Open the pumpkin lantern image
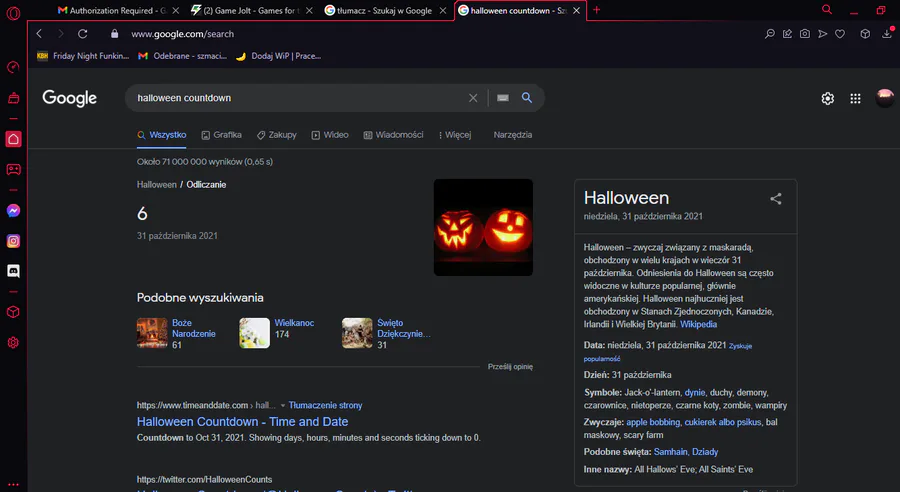900x492 pixels. pyautogui.click(x=483, y=227)
